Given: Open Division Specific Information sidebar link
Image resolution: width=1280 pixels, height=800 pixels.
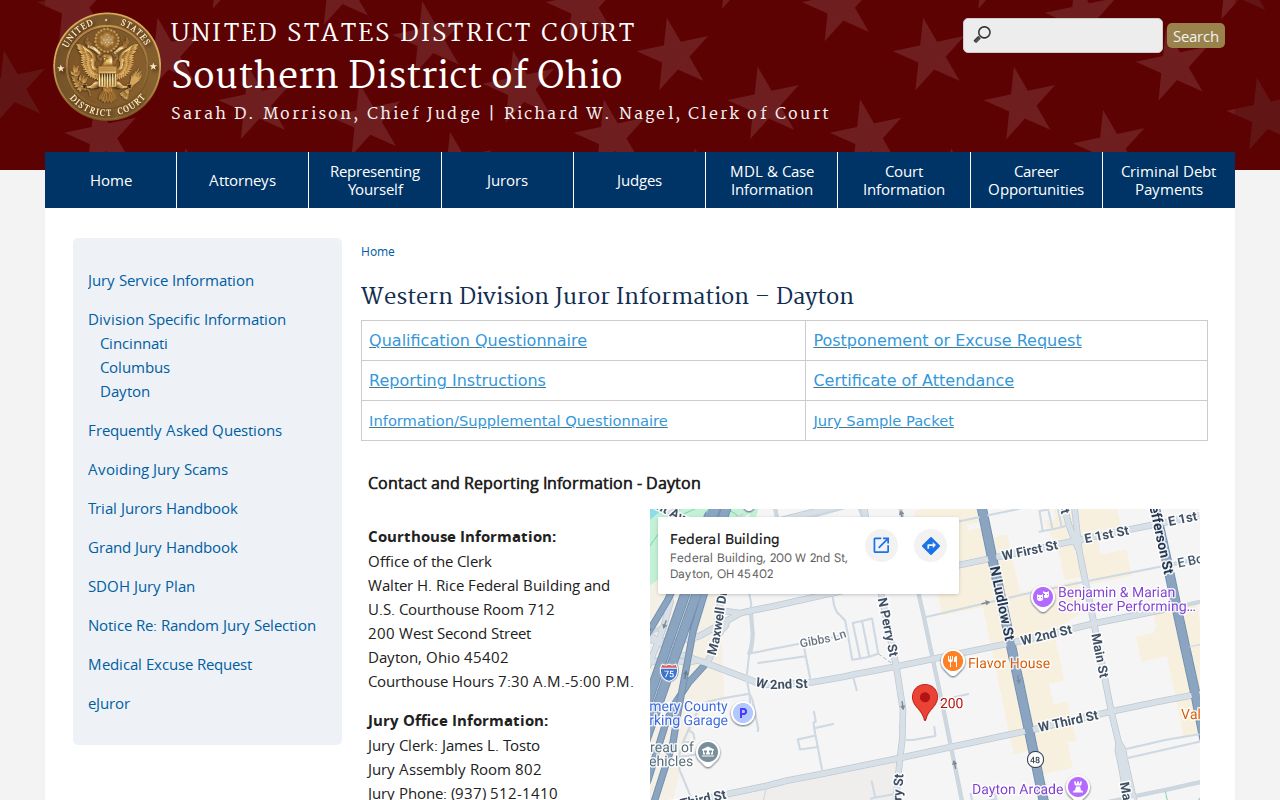Looking at the screenshot, I should pyautogui.click(x=187, y=320).
